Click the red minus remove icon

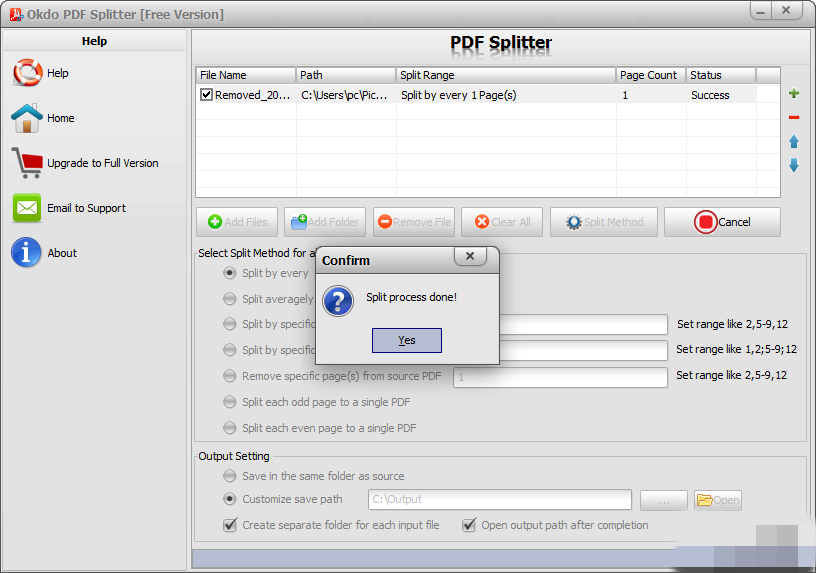[794, 118]
